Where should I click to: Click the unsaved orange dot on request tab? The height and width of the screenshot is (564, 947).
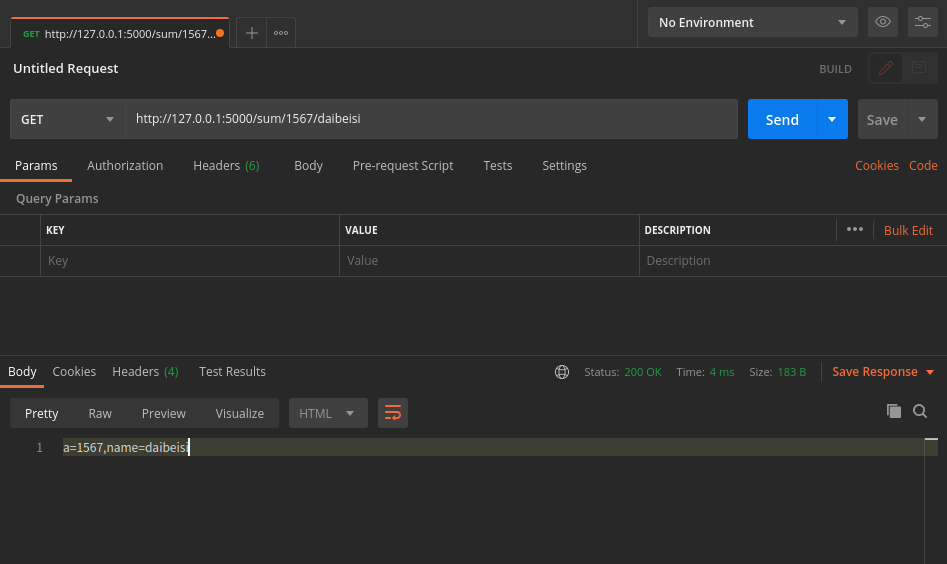coord(220,33)
